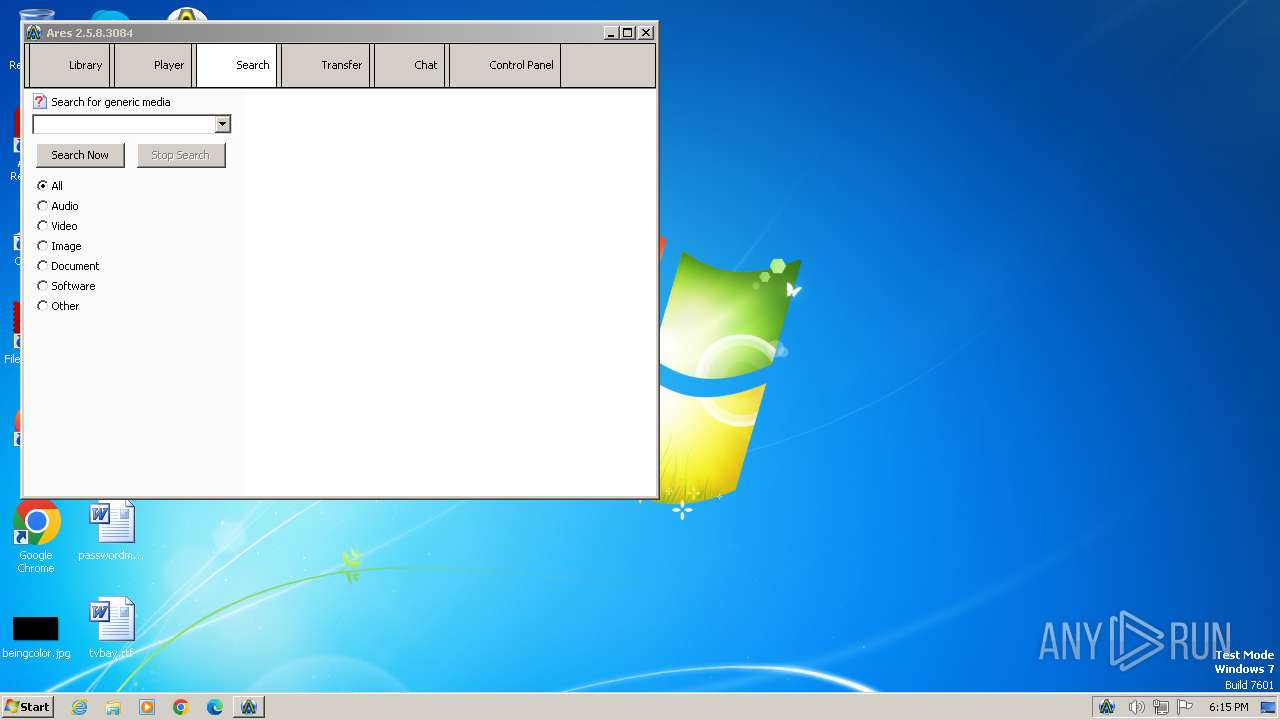Select the tvbay.rtf desktop file
The image size is (1280, 720).
click(x=111, y=629)
